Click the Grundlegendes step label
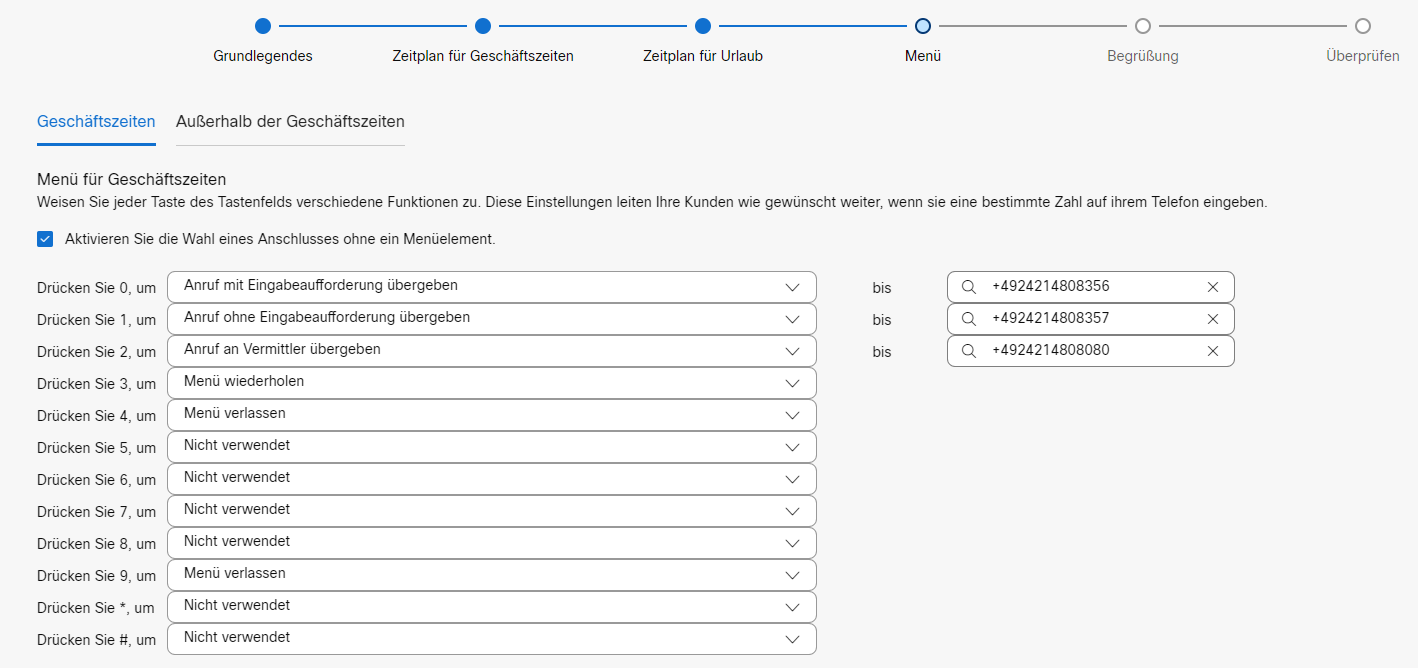The image size is (1418, 668). coord(263,56)
